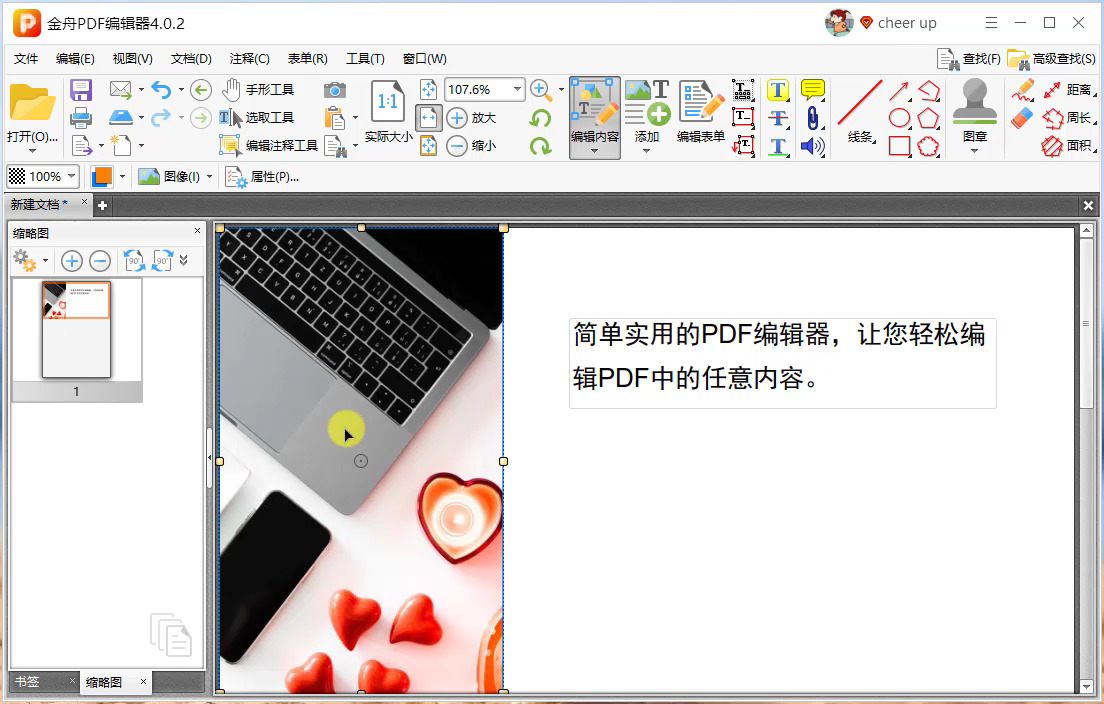Viewport: 1104px width, 704px height.
Task: Pick the 面积 area measurement tool
Action: click(1076, 146)
